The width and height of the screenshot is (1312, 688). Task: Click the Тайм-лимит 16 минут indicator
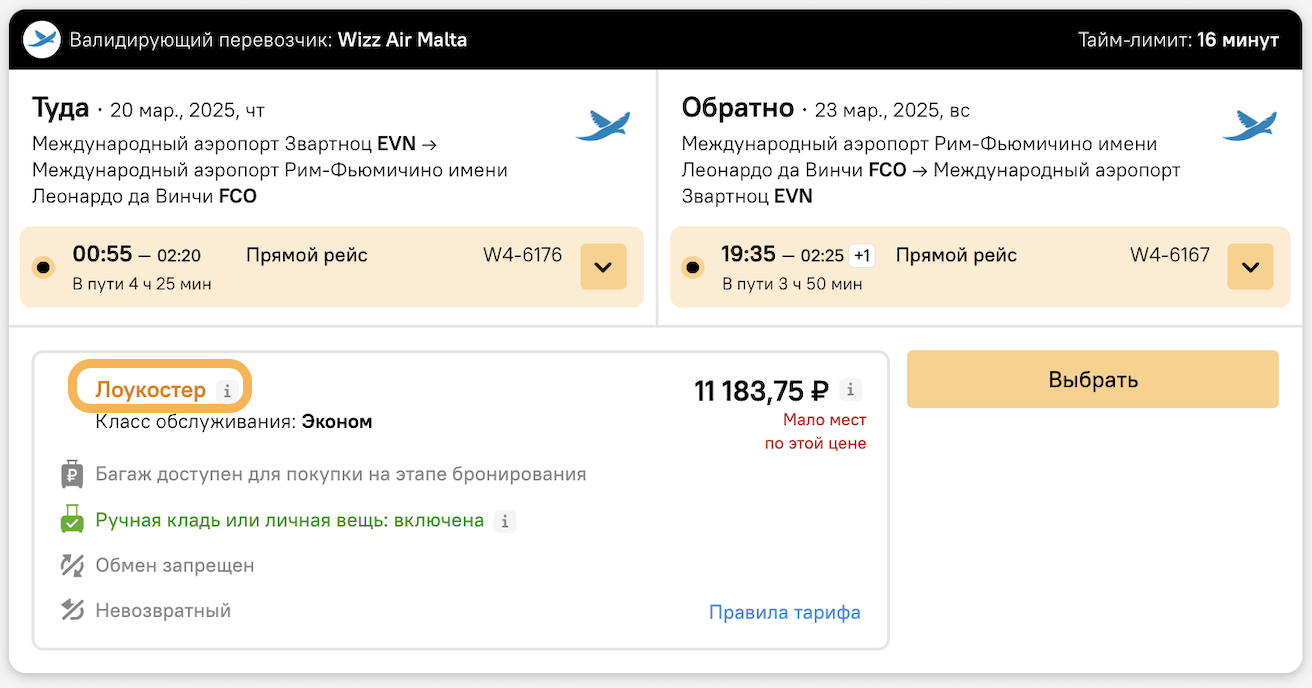(x=1178, y=40)
